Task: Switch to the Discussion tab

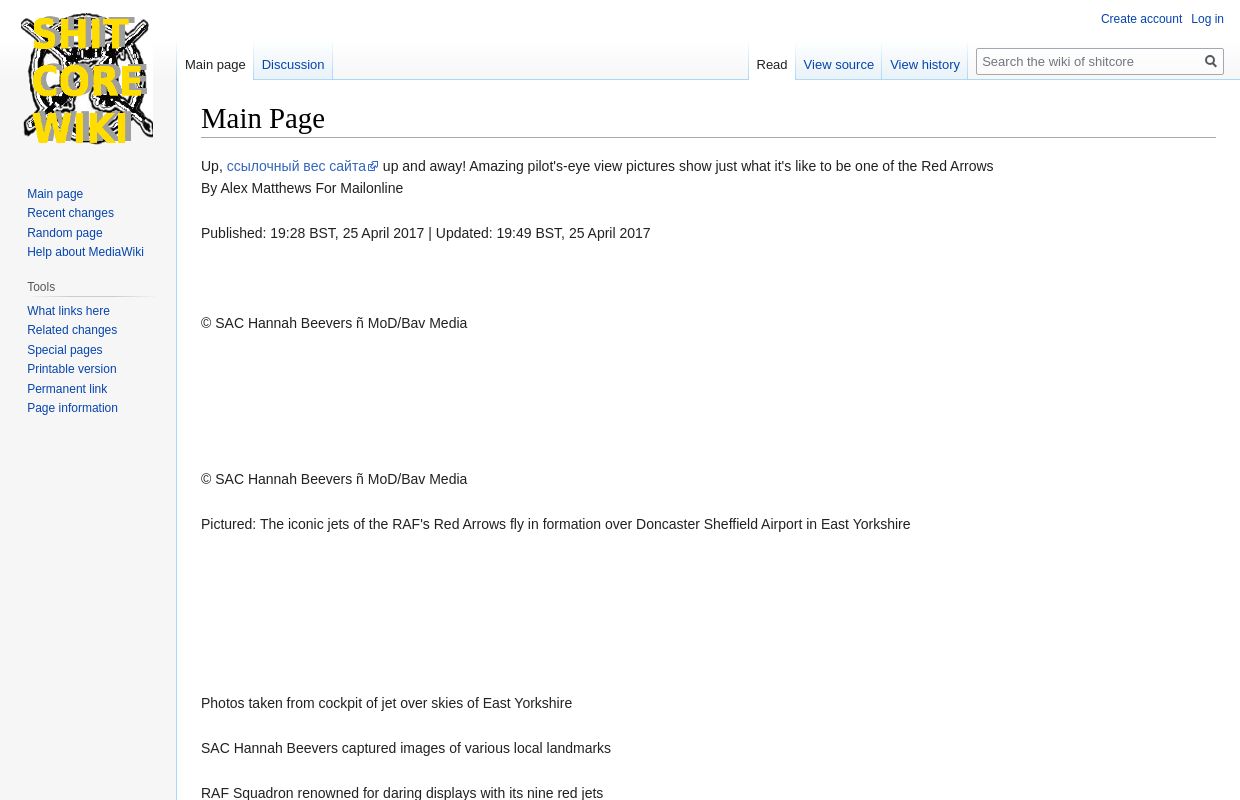Action: tap(292, 64)
